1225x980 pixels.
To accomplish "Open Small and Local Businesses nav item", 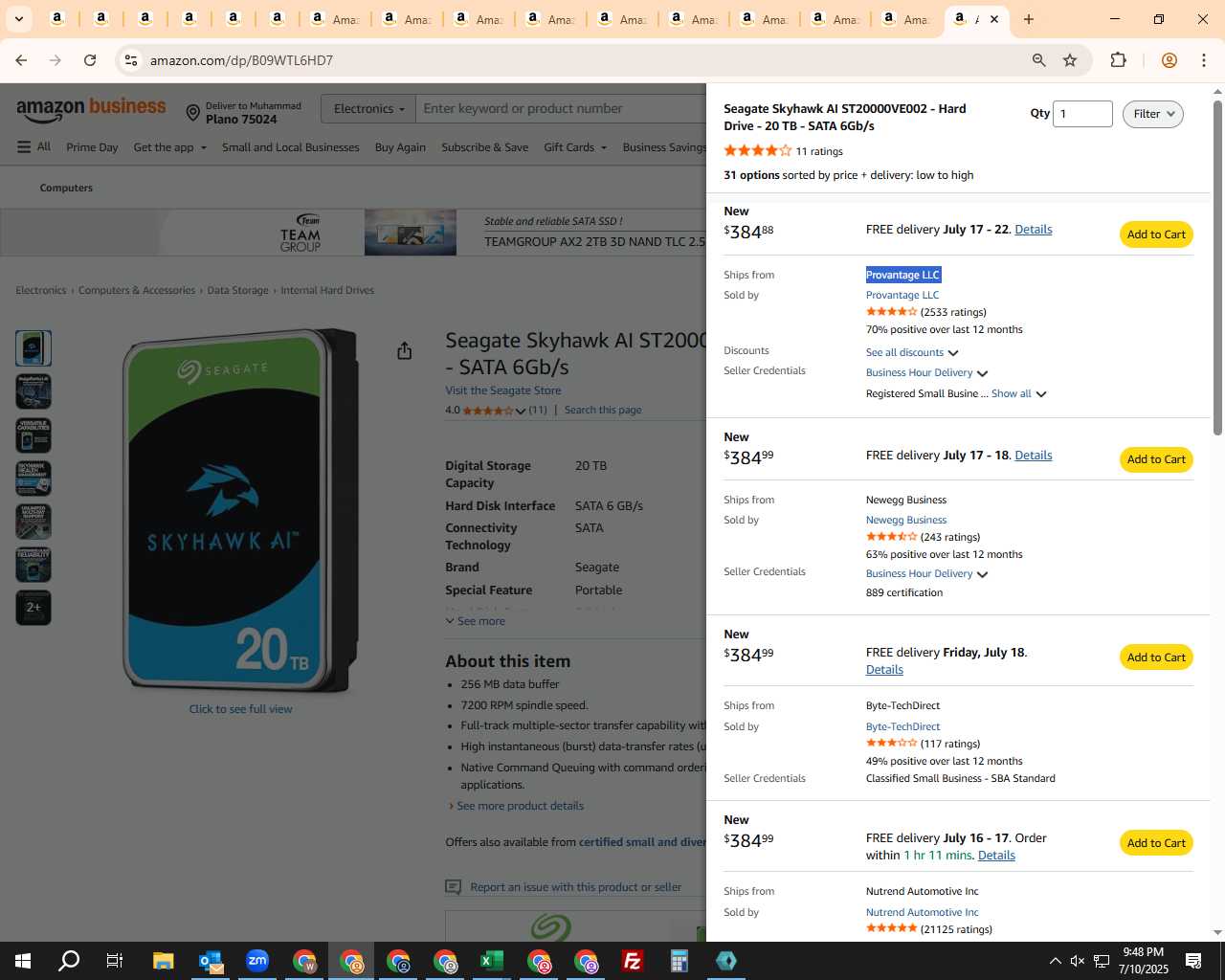I will click(x=291, y=147).
